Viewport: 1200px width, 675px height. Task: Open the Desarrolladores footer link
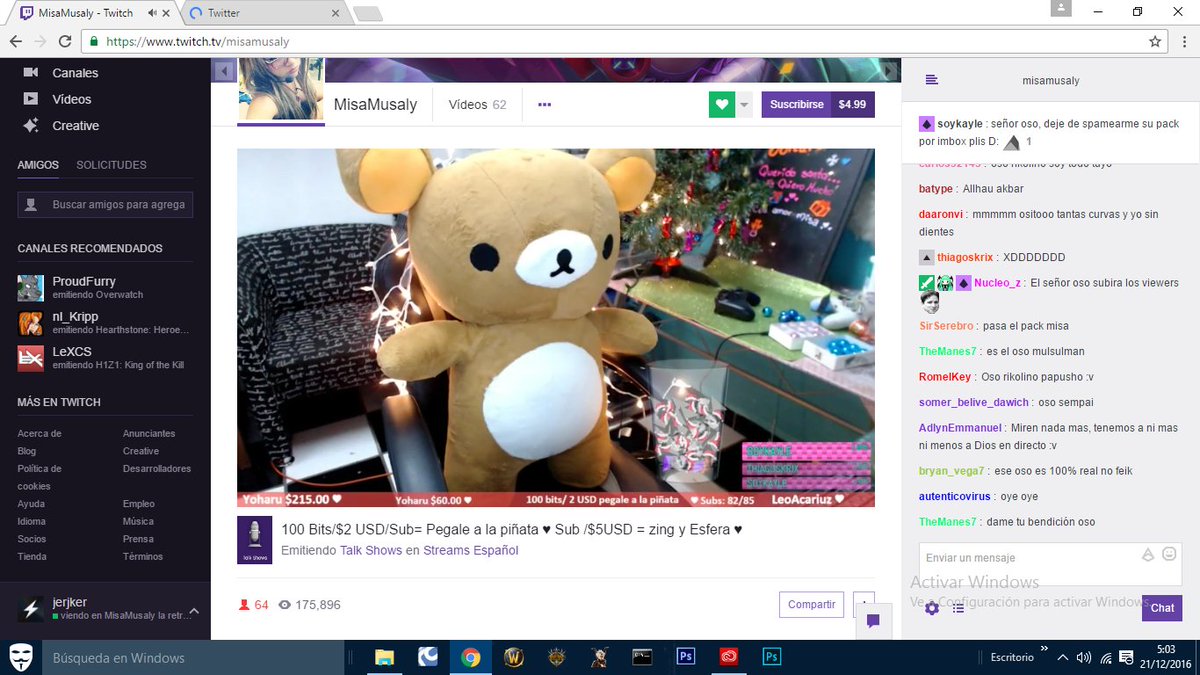tap(157, 469)
